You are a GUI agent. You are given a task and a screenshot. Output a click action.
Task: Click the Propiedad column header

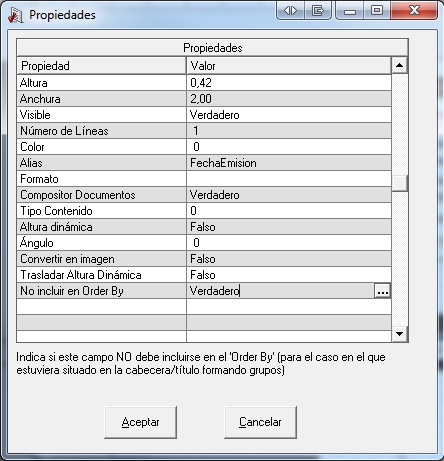point(101,66)
